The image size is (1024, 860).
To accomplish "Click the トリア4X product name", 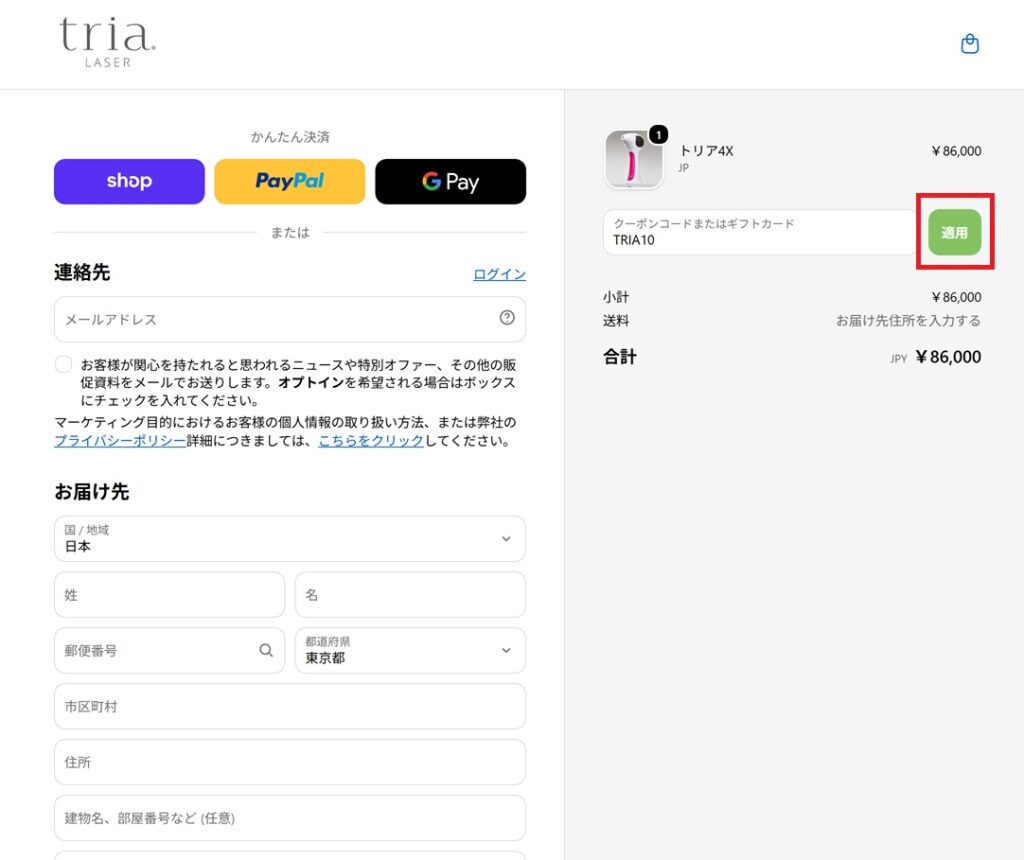I will click(x=707, y=151).
